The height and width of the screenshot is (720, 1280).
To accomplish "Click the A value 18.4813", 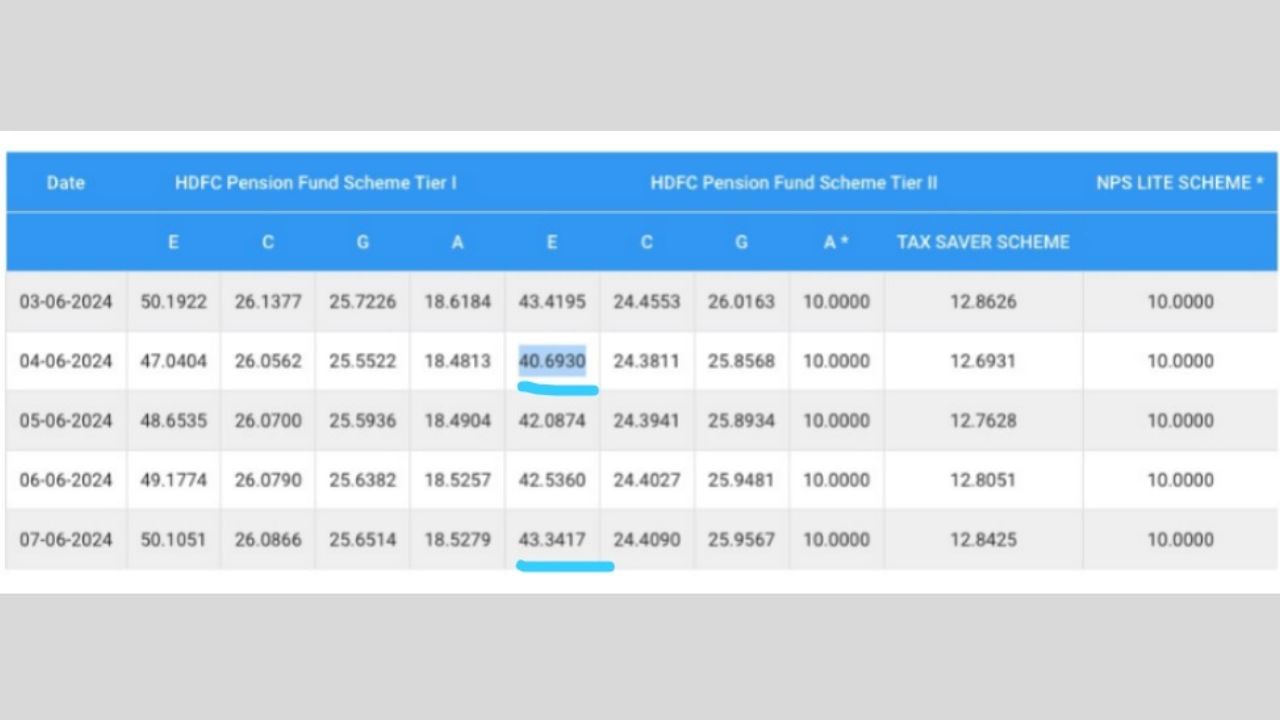I will pyautogui.click(x=457, y=361).
